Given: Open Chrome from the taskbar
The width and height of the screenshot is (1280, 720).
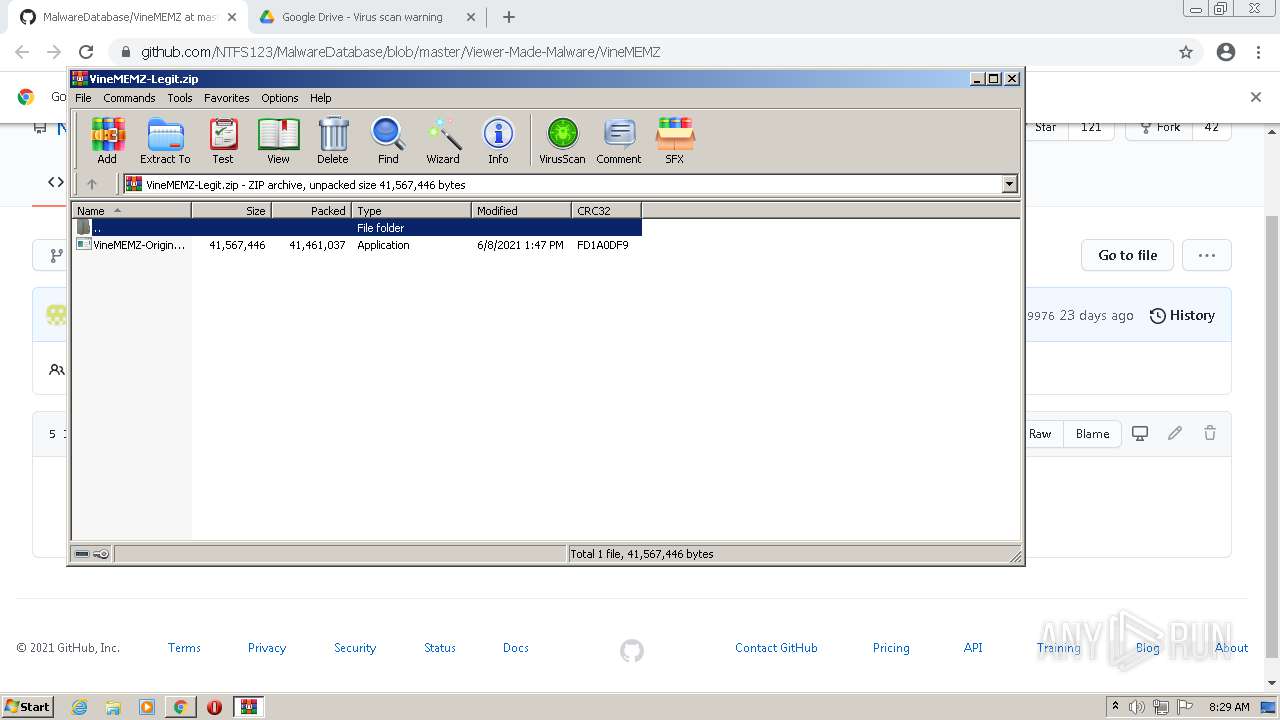Looking at the screenshot, I should click(180, 707).
